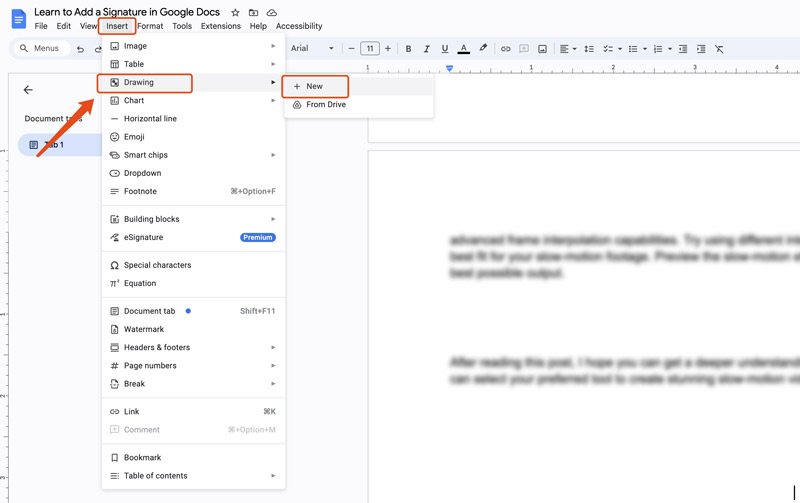This screenshot has width=800, height=503.
Task: Expand the Image submenu
Action: click(x=193, y=46)
